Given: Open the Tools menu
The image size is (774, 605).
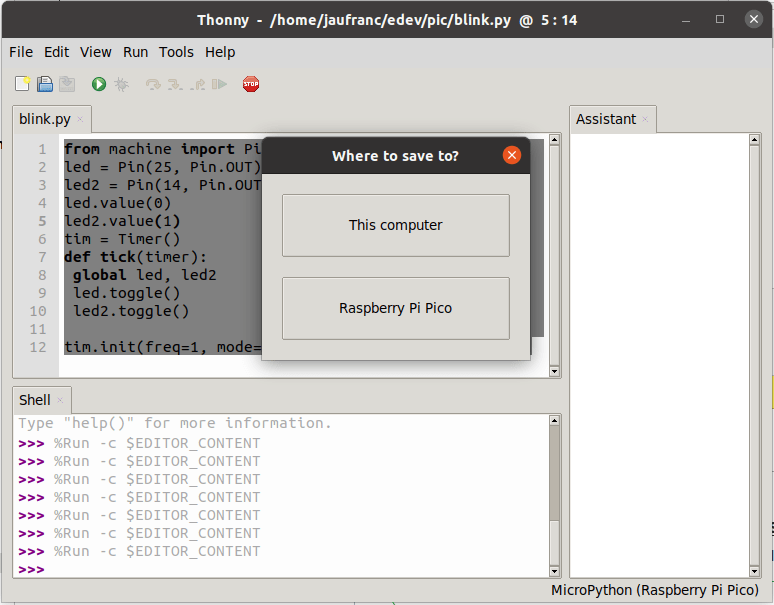Looking at the screenshot, I should [176, 52].
